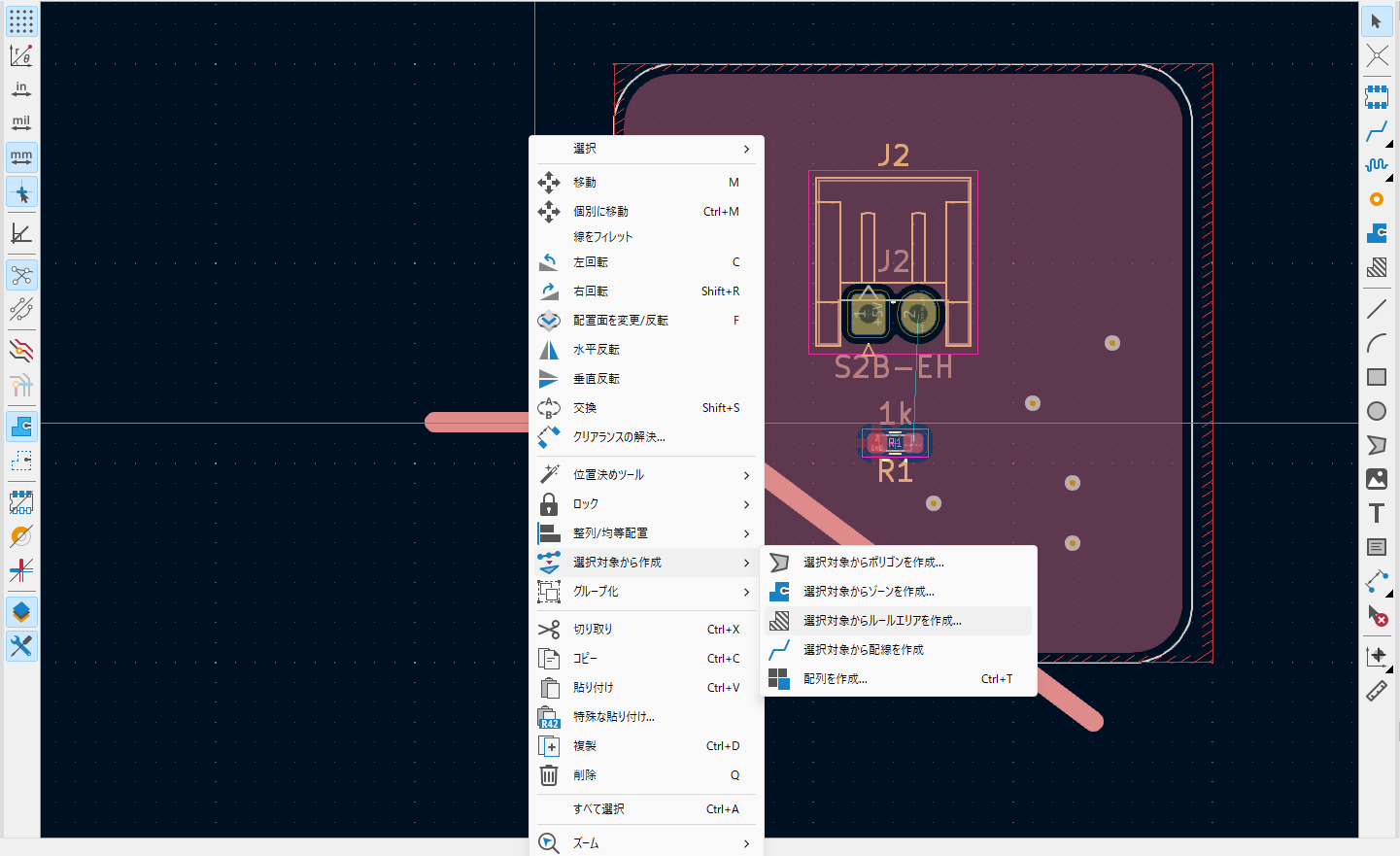Viewport: 1400px width, 856px height.
Task: Select the add text box tool
Action: pos(1377,547)
